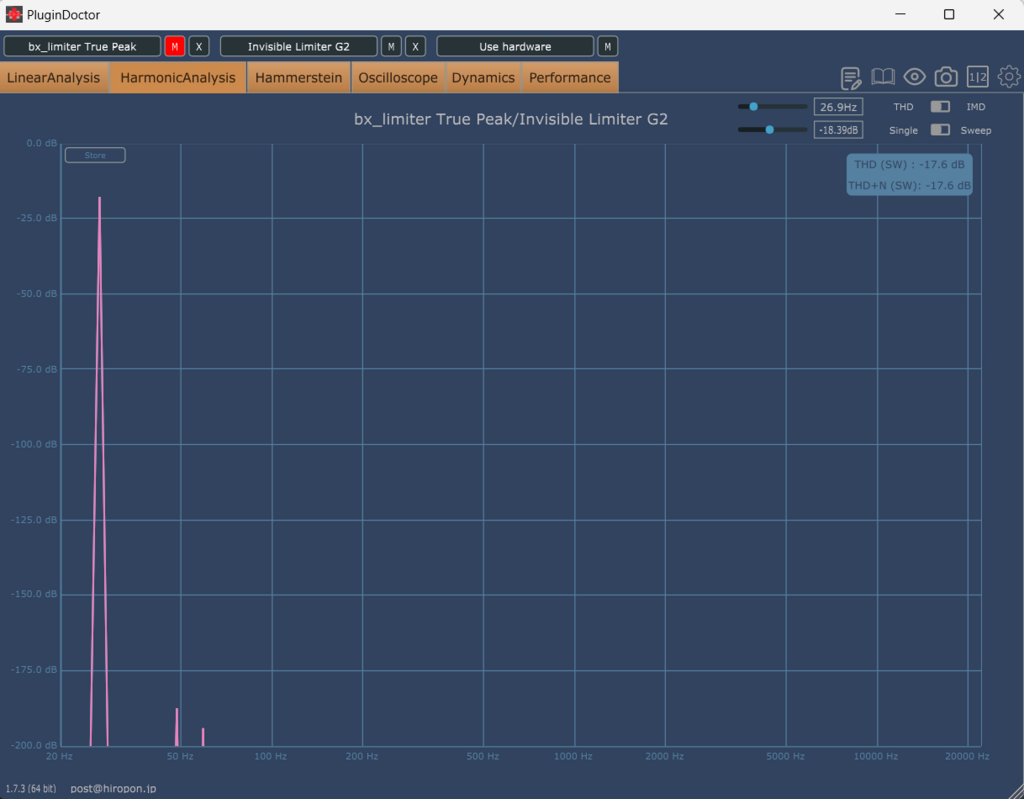1024x799 pixels.
Task: Click the 50 Hz axis label
Action: click(180, 757)
